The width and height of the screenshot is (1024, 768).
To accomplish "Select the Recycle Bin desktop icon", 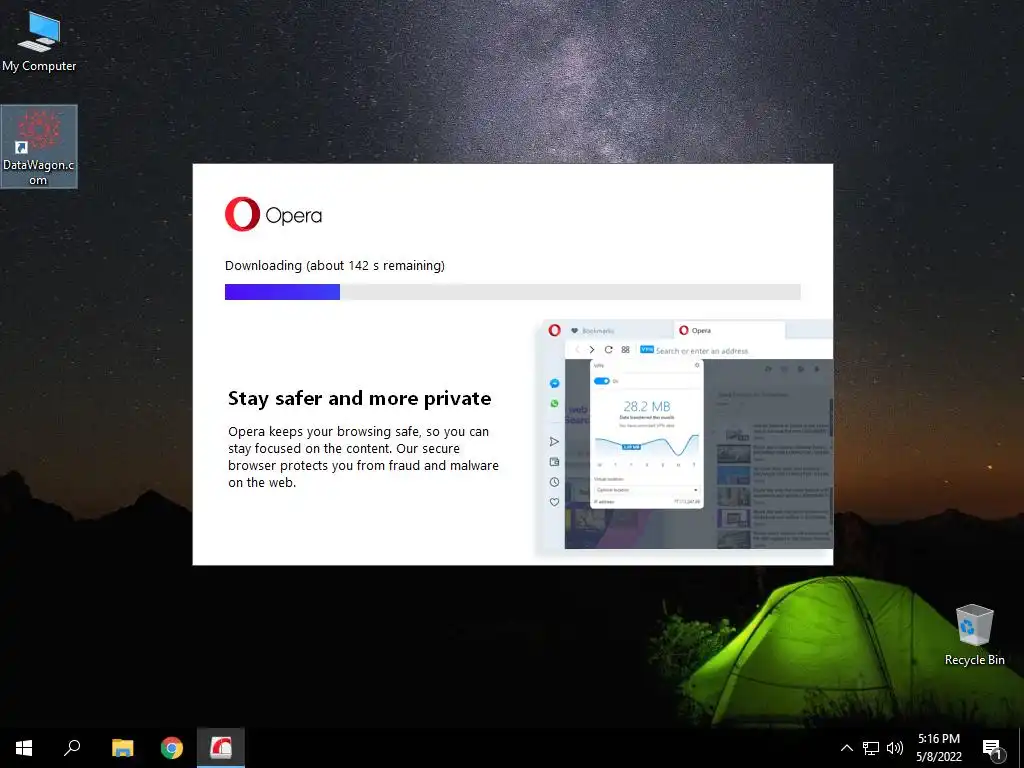I will pos(974,634).
